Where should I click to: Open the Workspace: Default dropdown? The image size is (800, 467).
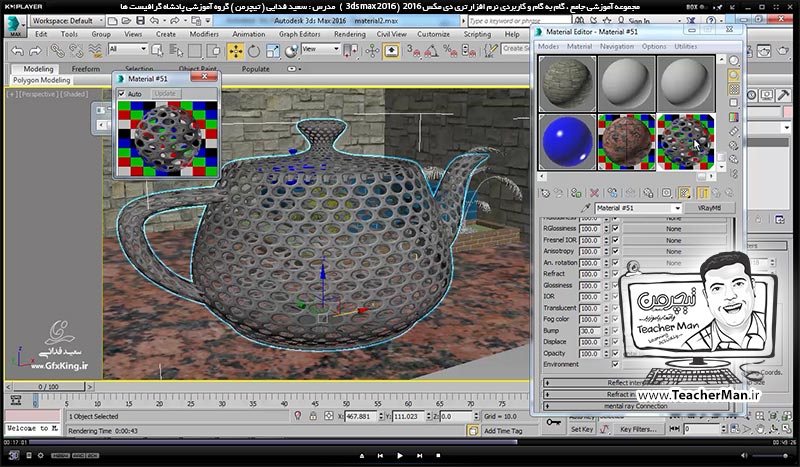click(67, 21)
